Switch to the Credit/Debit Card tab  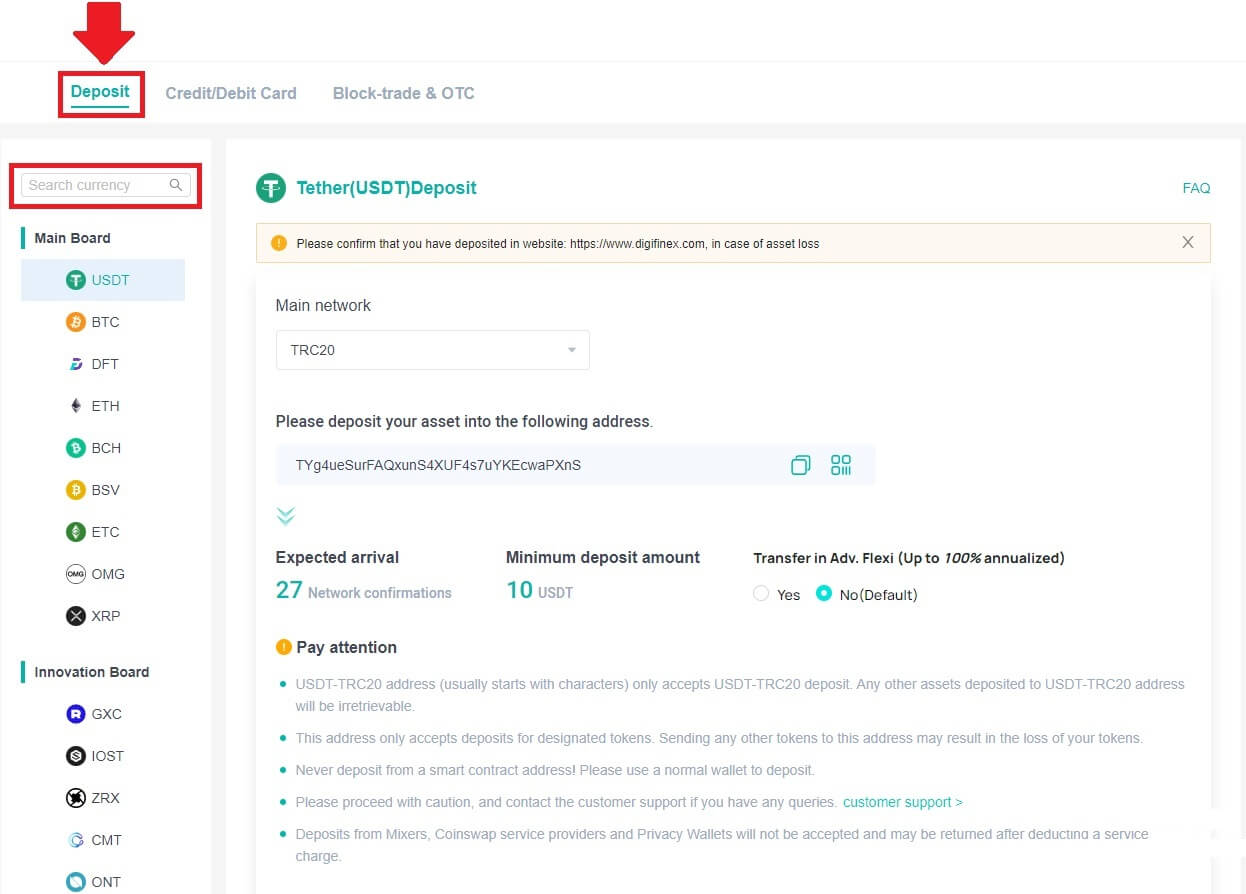tap(231, 93)
